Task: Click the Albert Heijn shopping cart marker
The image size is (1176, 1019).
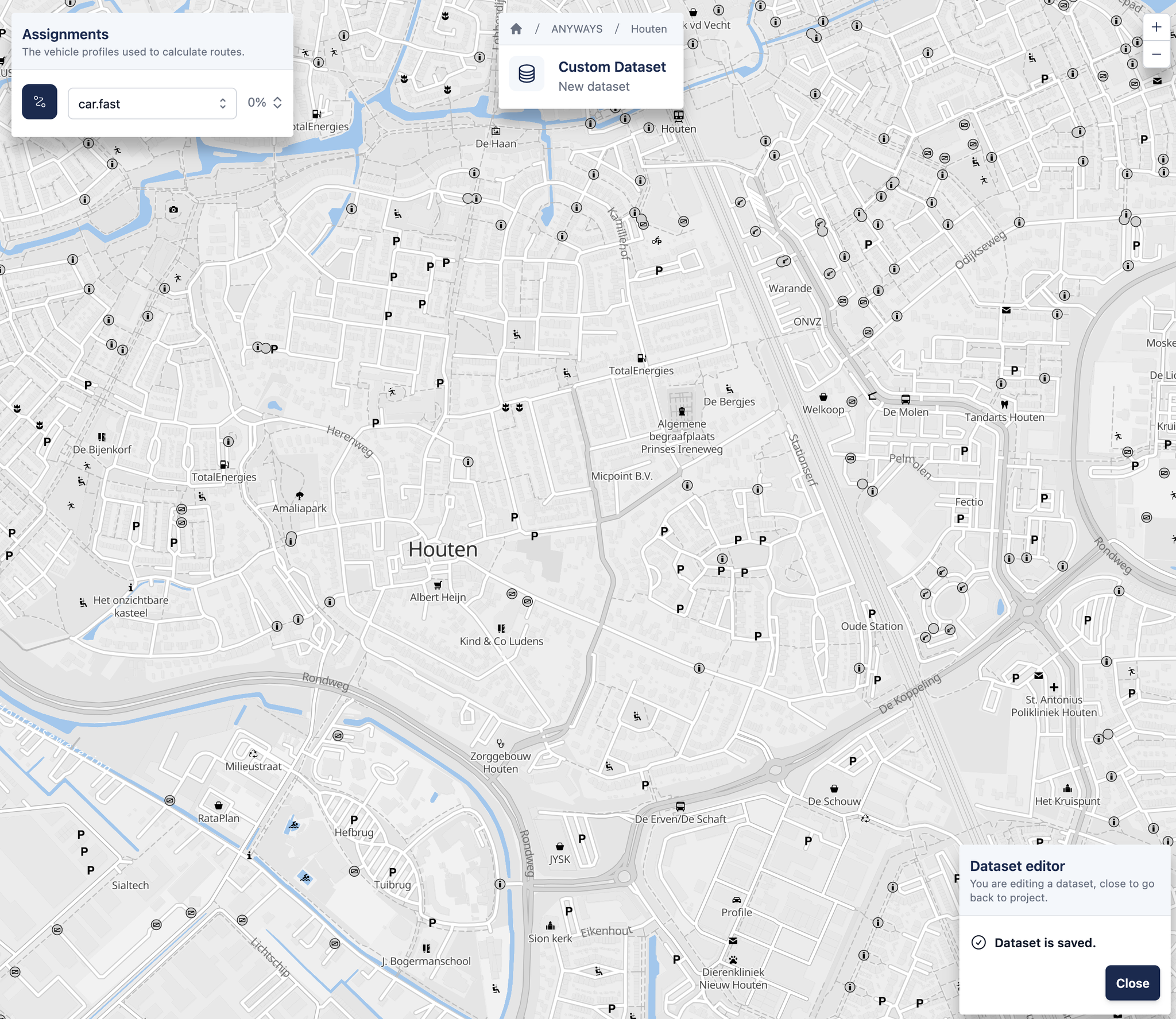Action: (x=438, y=585)
